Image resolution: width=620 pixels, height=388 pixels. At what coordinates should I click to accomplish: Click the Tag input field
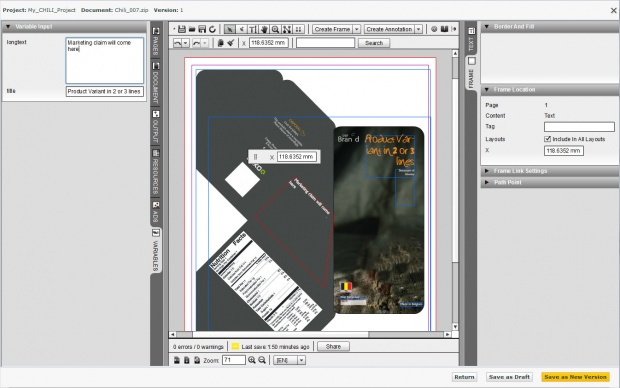579,127
